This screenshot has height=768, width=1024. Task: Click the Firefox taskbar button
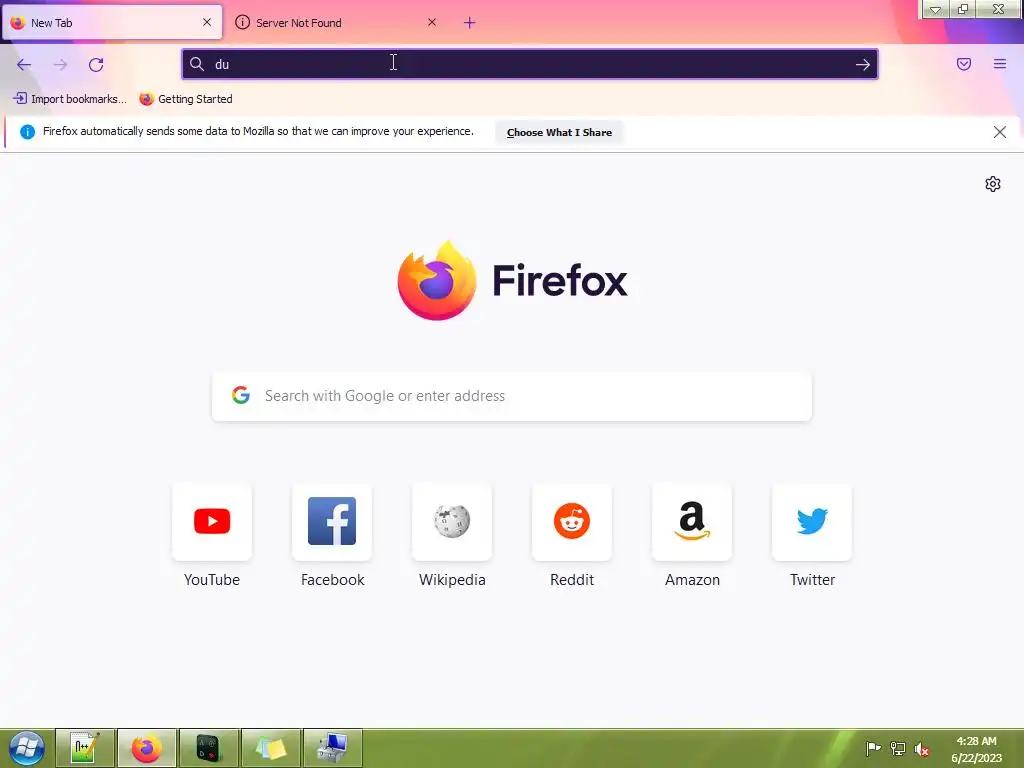tap(147, 748)
